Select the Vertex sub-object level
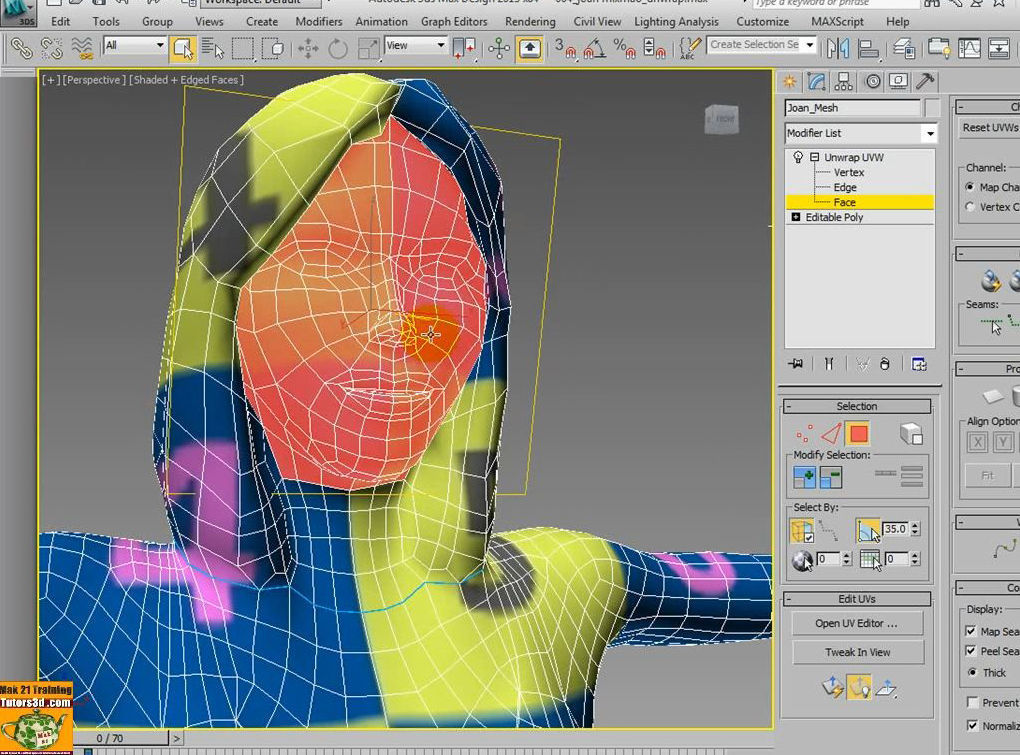 [x=848, y=172]
